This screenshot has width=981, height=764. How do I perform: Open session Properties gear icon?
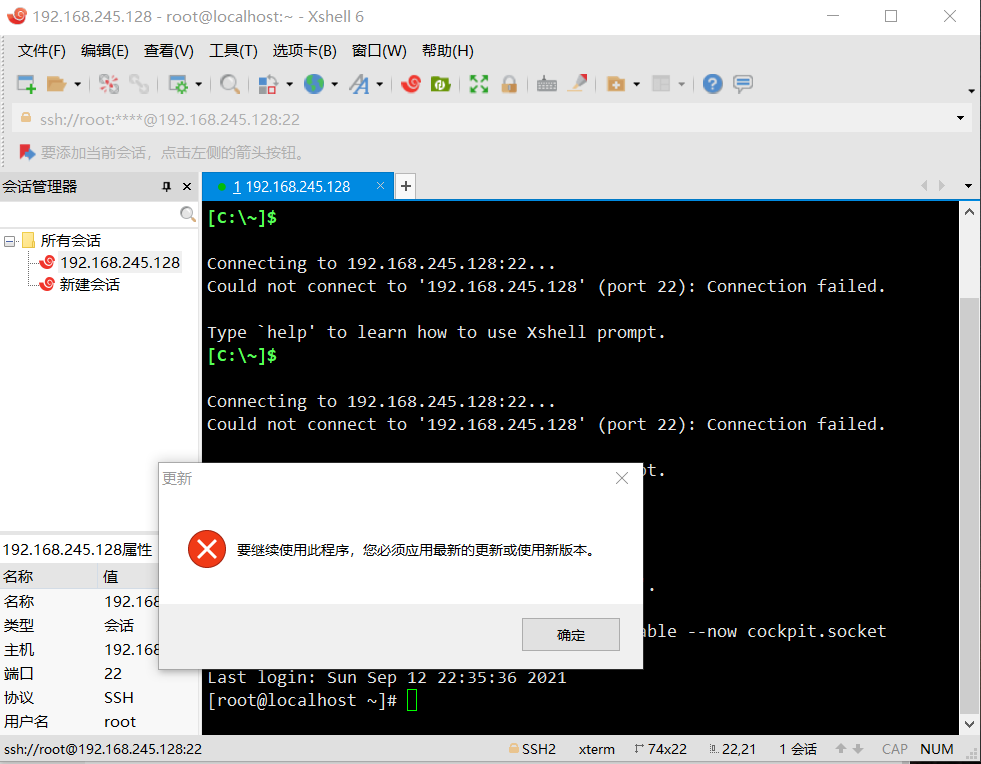[178, 84]
